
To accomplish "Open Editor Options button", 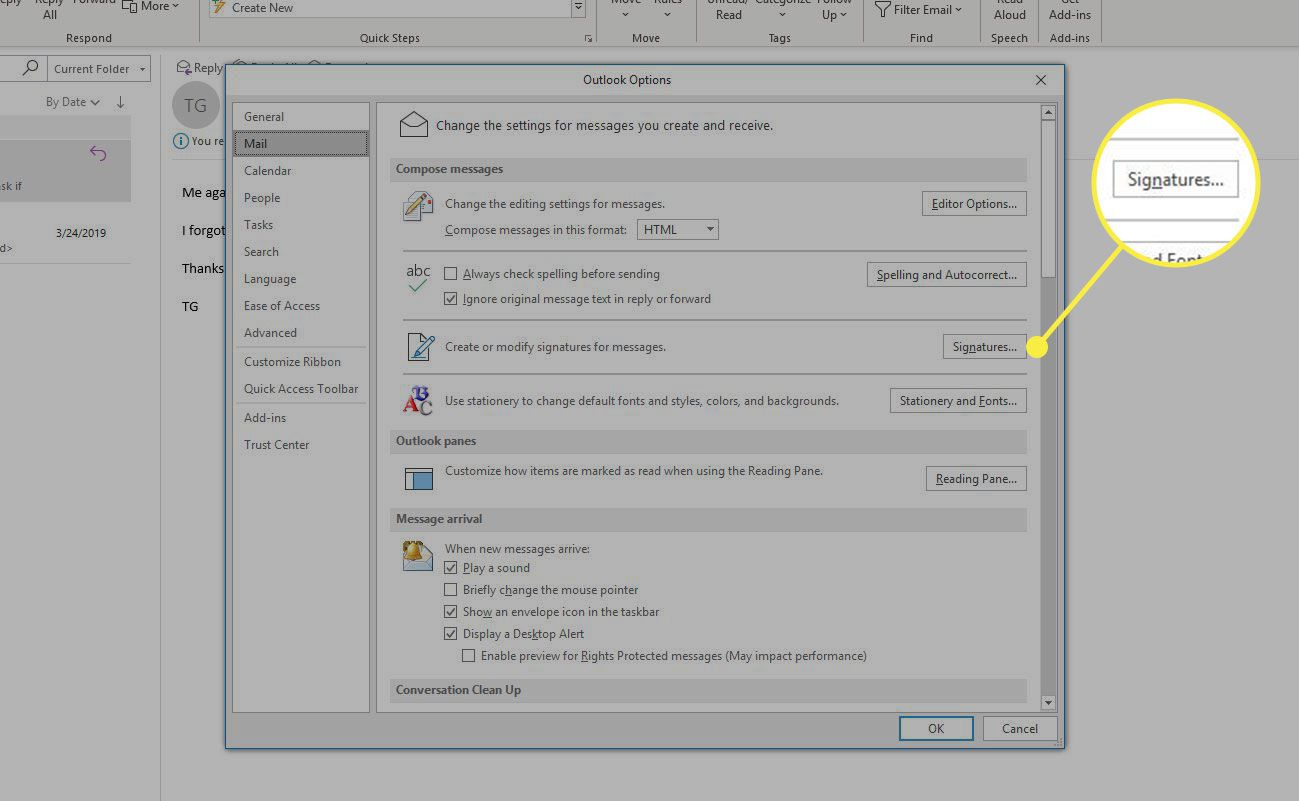I will 974,204.
